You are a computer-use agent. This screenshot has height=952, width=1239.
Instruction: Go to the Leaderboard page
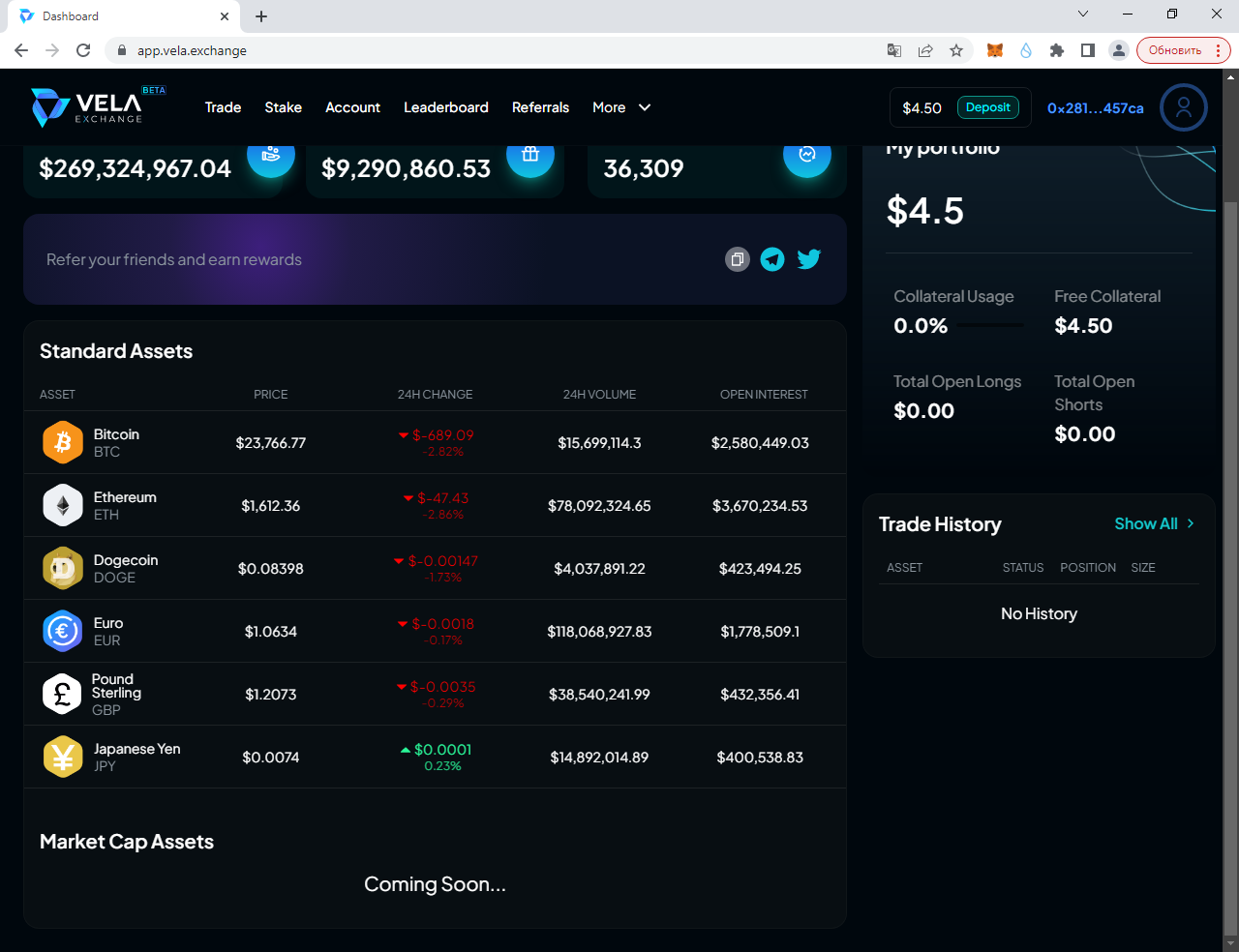445,107
